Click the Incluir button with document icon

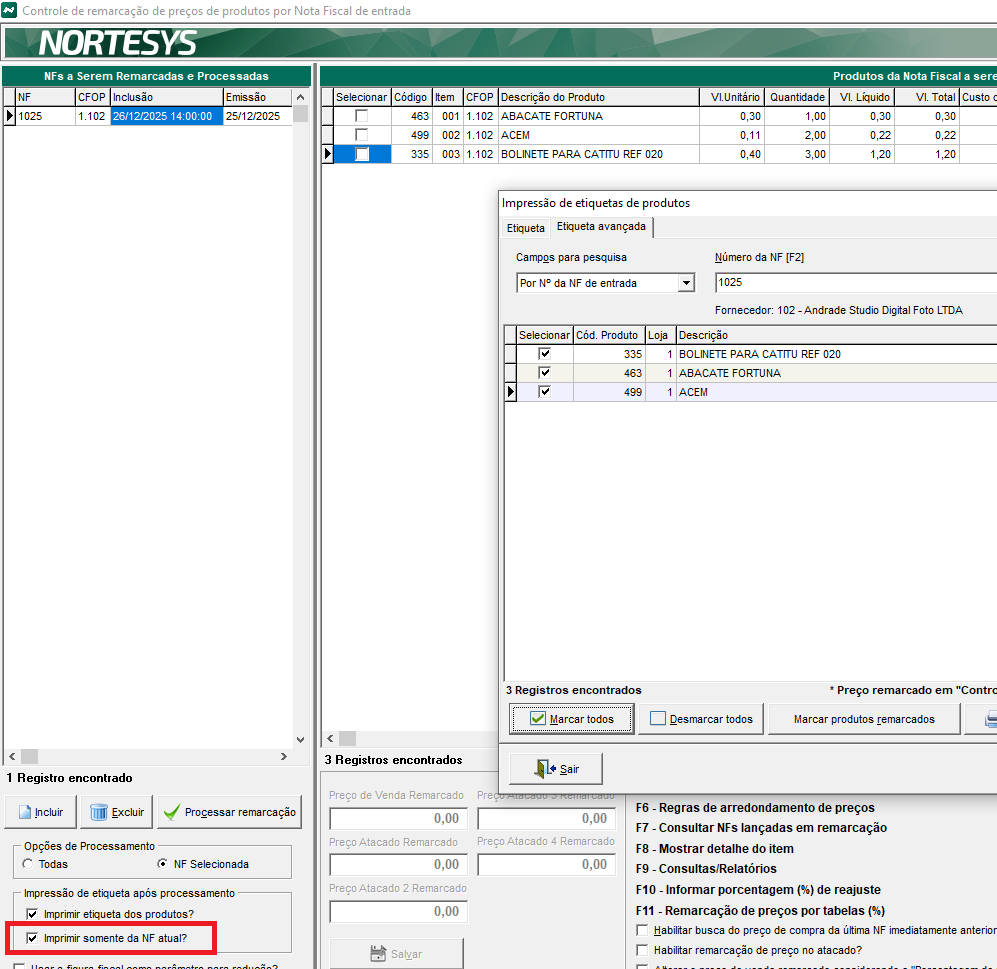[x=40, y=812]
